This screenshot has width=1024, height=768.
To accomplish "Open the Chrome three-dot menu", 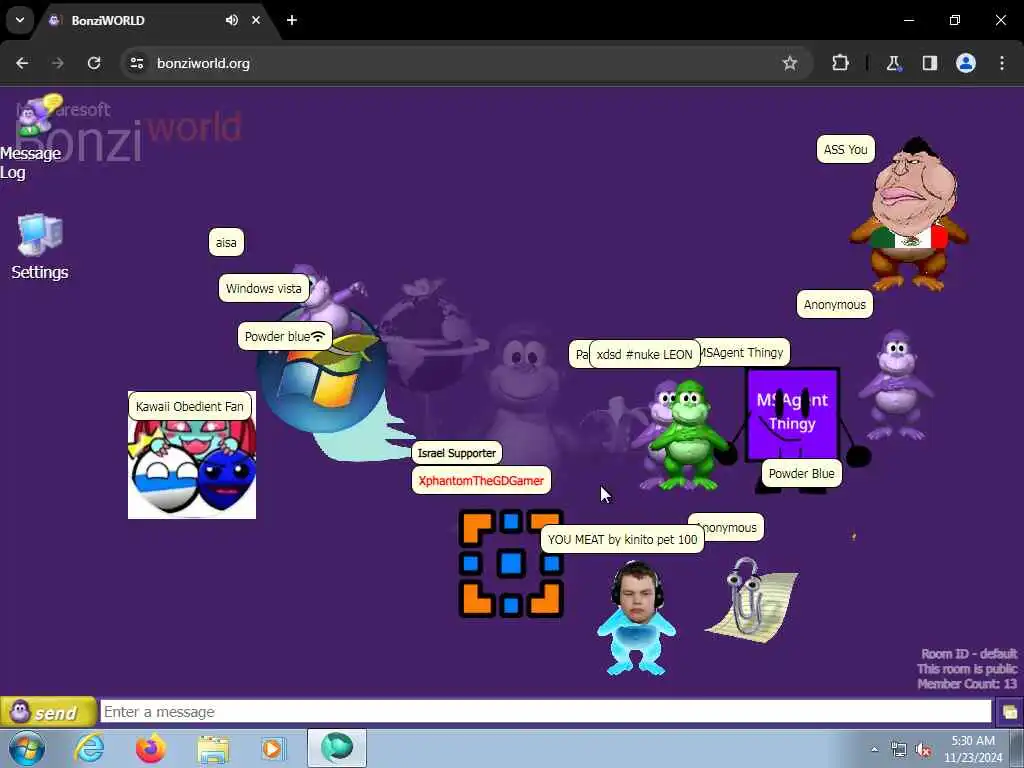I will (x=1002, y=63).
